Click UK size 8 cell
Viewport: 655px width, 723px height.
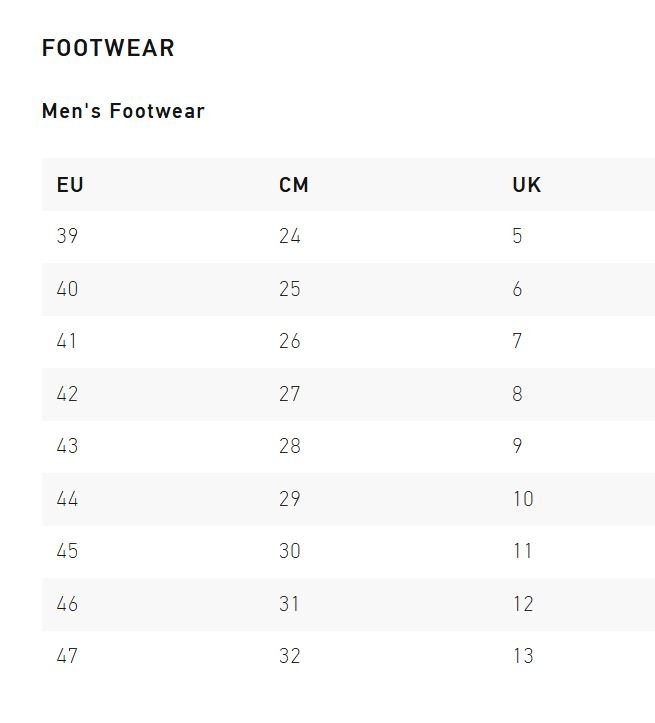click(x=517, y=394)
